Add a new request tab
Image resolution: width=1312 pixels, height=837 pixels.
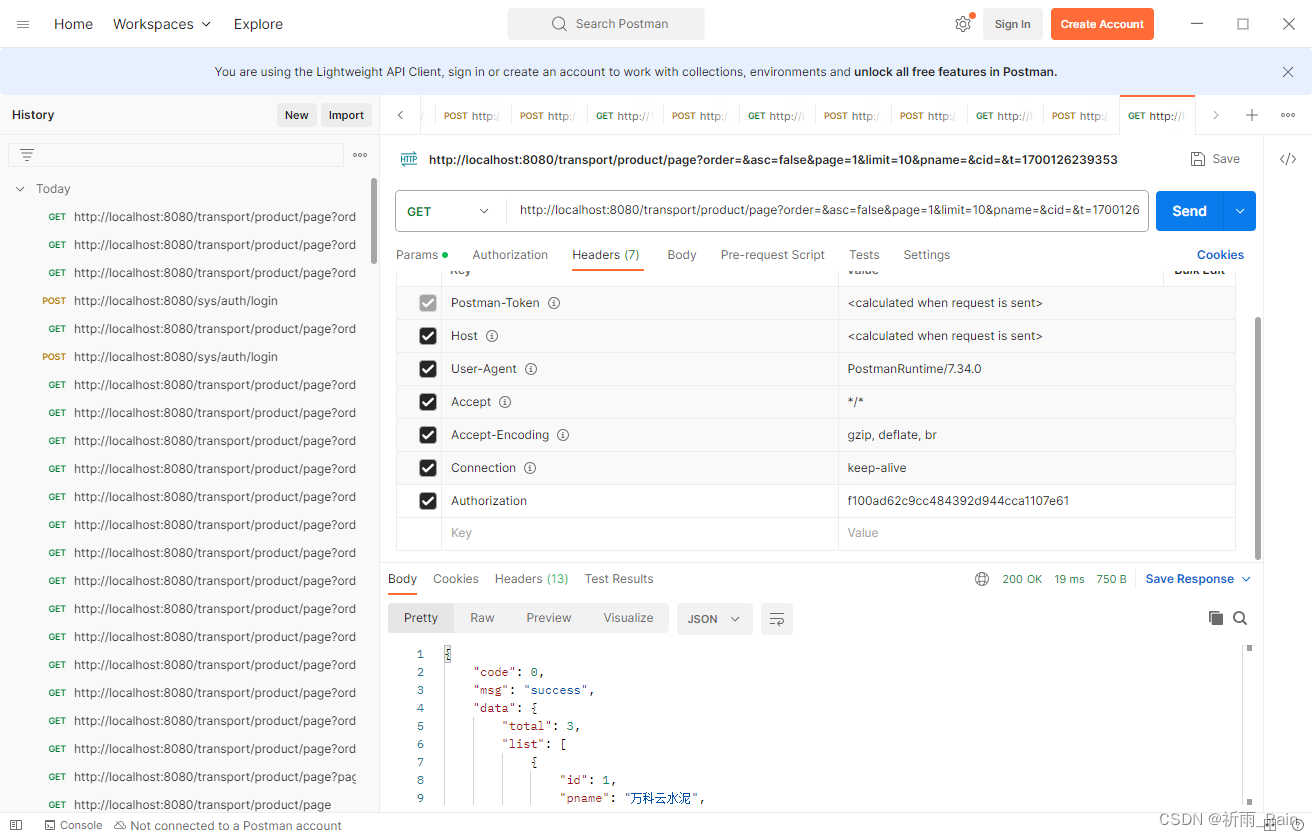1251,115
